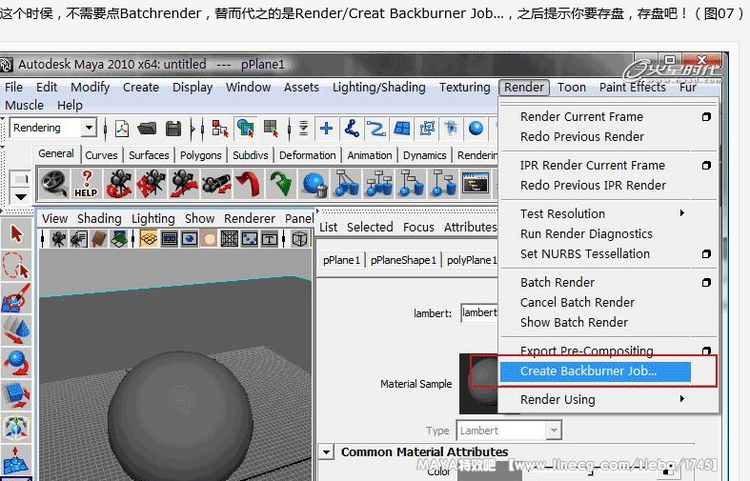Click the New Scene icon
The image size is (750, 481).
tap(122, 129)
